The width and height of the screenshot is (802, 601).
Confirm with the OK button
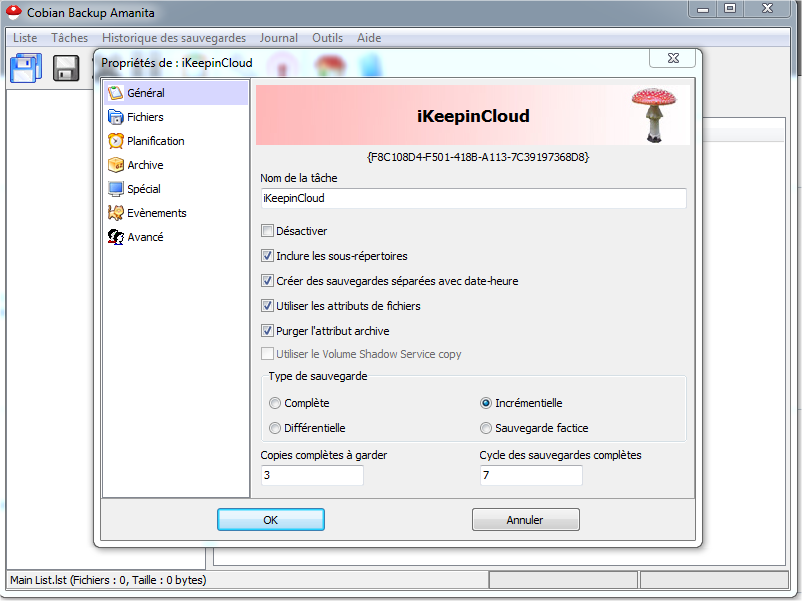point(271,520)
